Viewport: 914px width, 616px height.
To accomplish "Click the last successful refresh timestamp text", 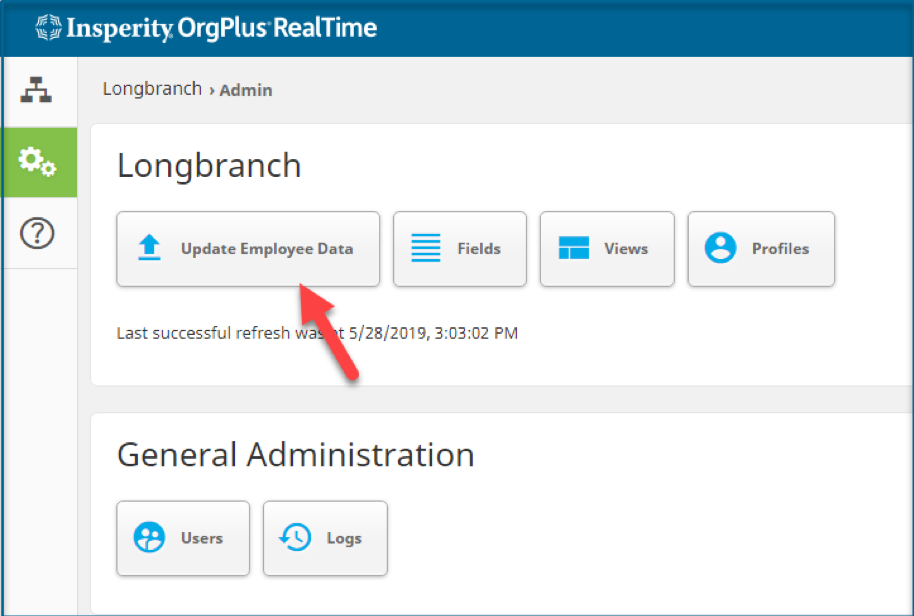I will [x=317, y=333].
